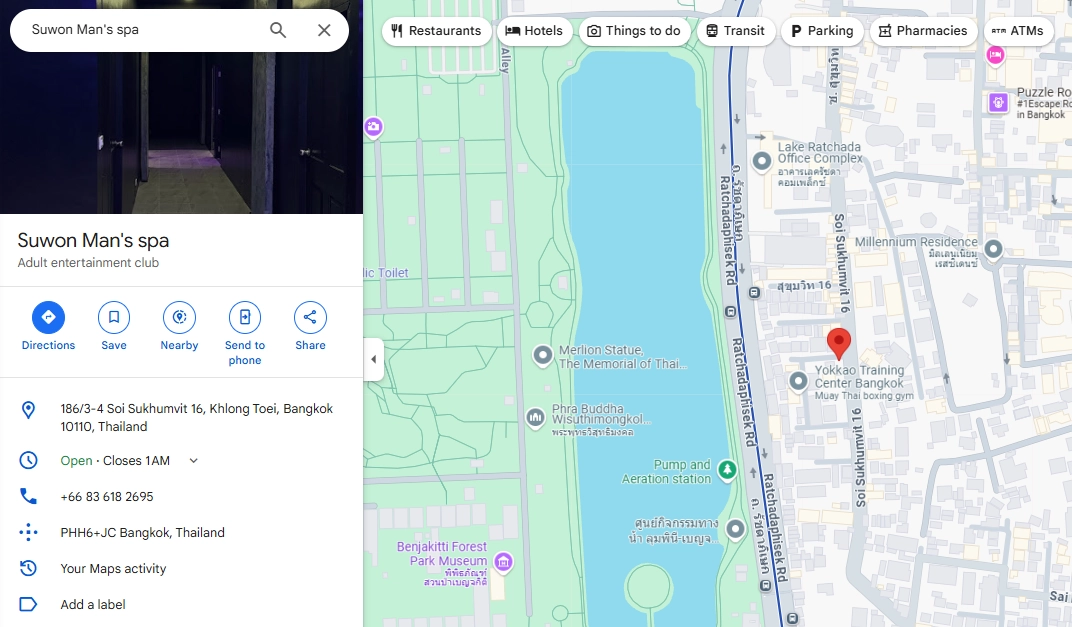This screenshot has width=1072, height=627.
Task: Click the pink hotel marker near ATMs chip
Action: pos(995,54)
